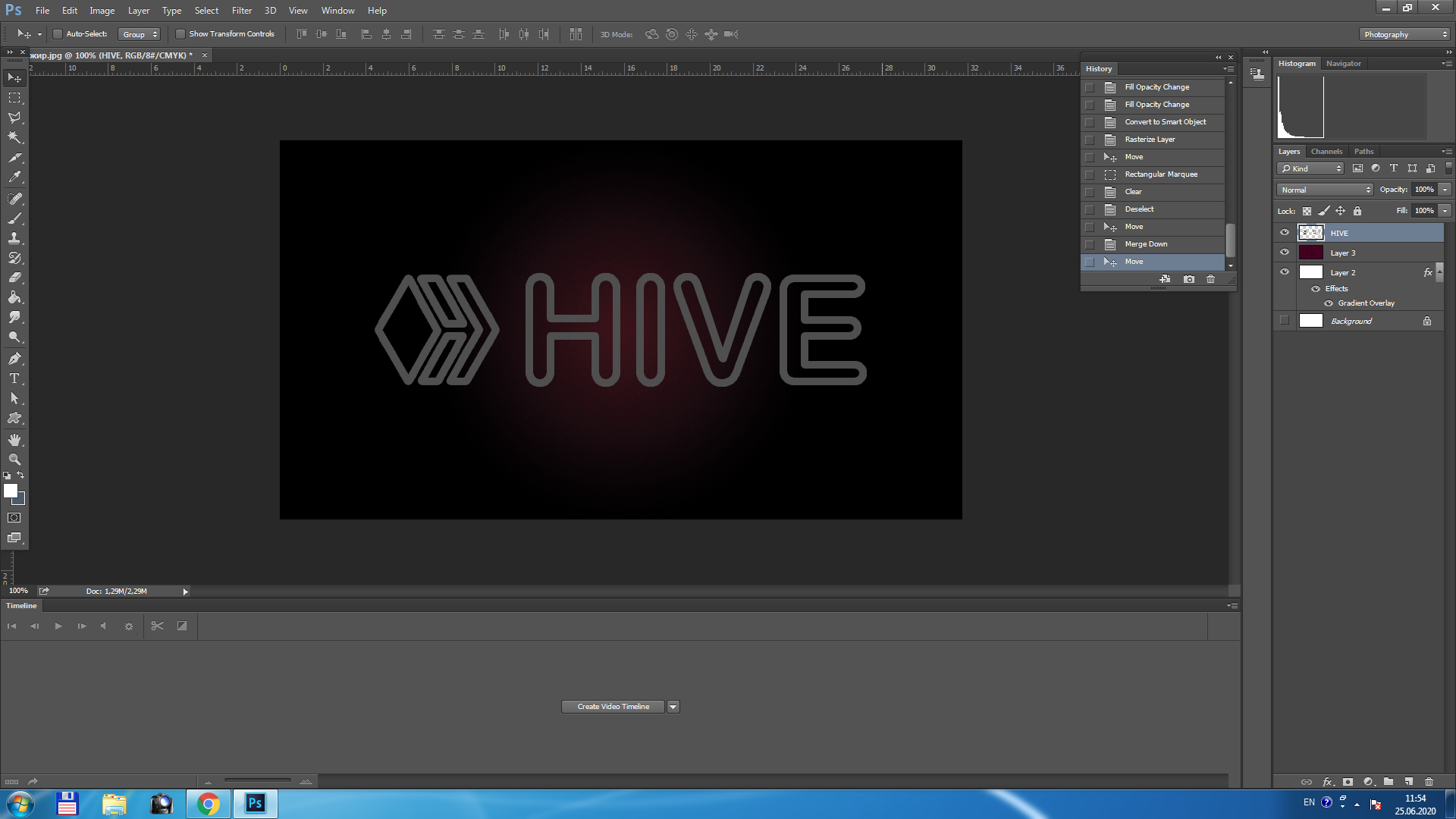The image size is (1456, 819).
Task: Click the background color swatch
Action: click(21, 500)
